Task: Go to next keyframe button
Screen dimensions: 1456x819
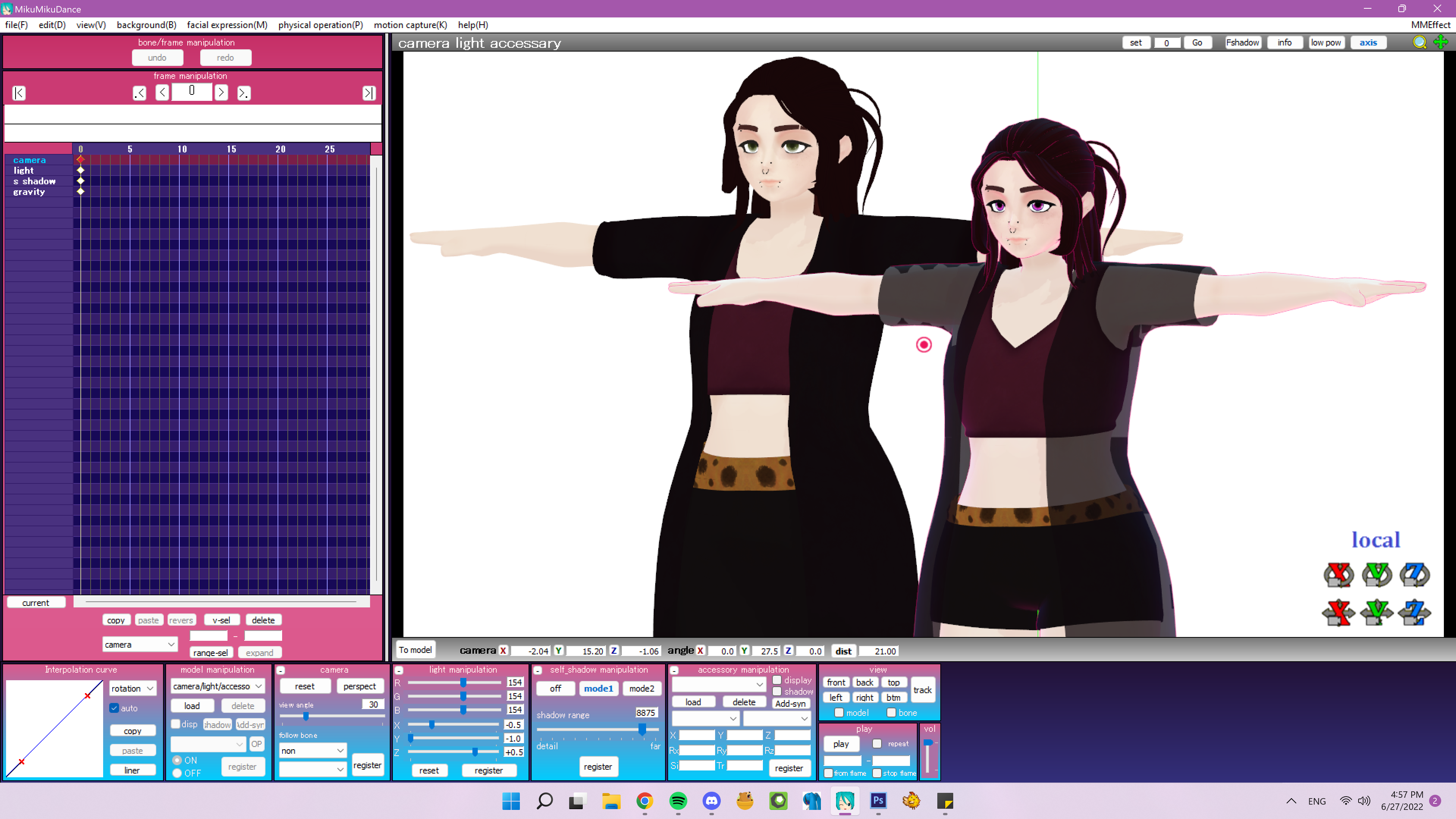Action: click(243, 93)
